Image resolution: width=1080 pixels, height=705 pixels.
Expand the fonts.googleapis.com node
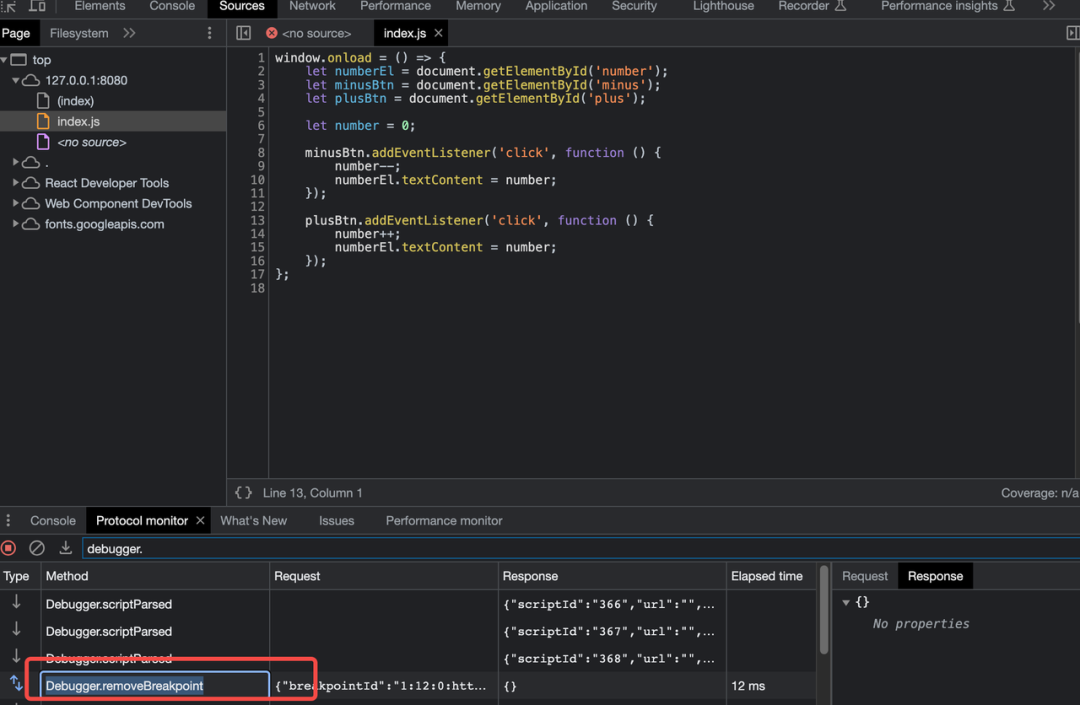tap(15, 224)
